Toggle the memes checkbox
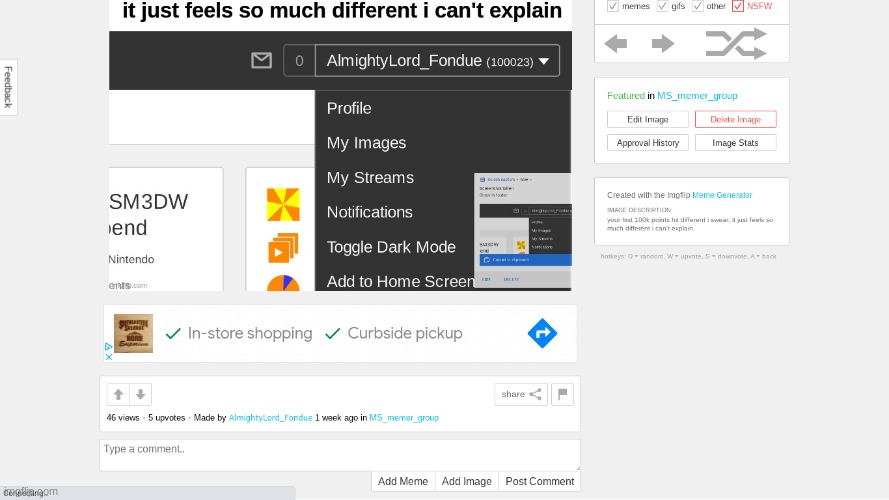This screenshot has width=889, height=500. pyautogui.click(x=613, y=6)
